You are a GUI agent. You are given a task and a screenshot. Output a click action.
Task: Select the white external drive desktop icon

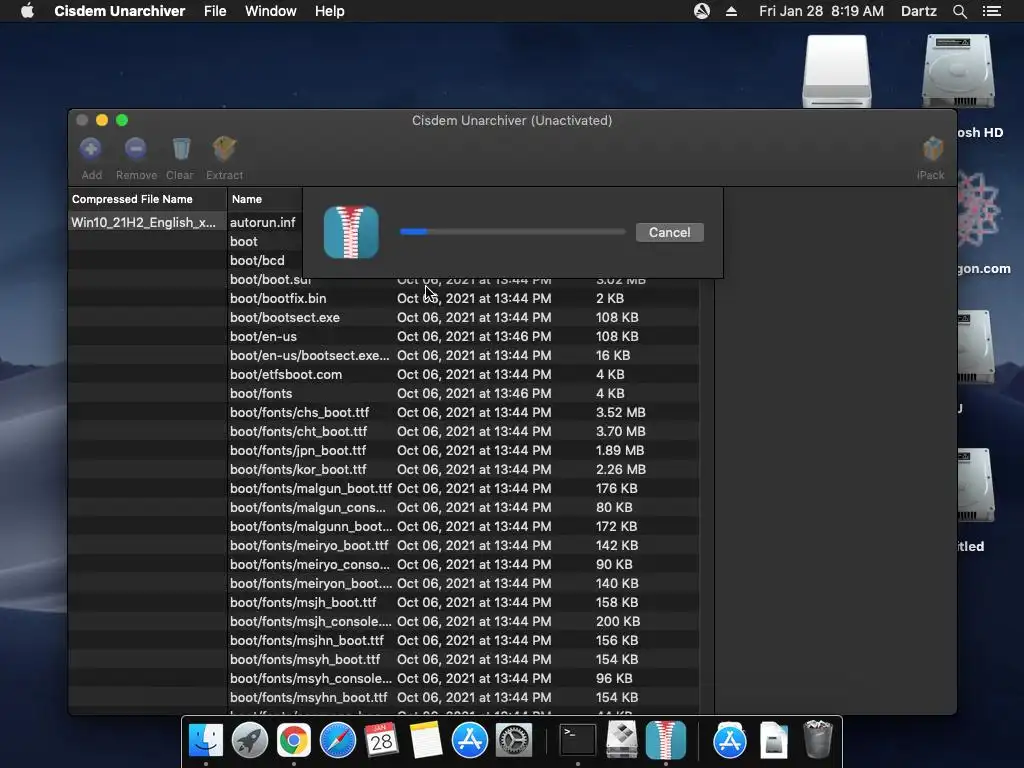[x=837, y=71]
